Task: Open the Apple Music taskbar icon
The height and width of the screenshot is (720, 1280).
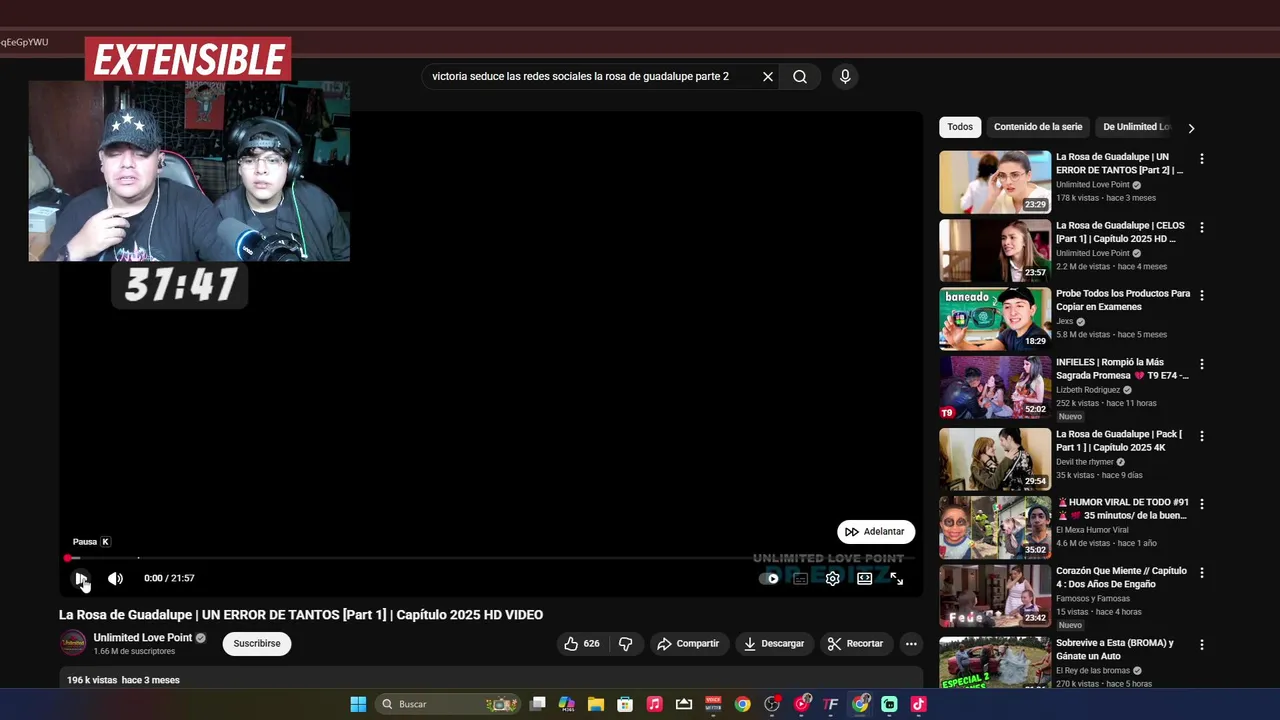Action: (654, 704)
